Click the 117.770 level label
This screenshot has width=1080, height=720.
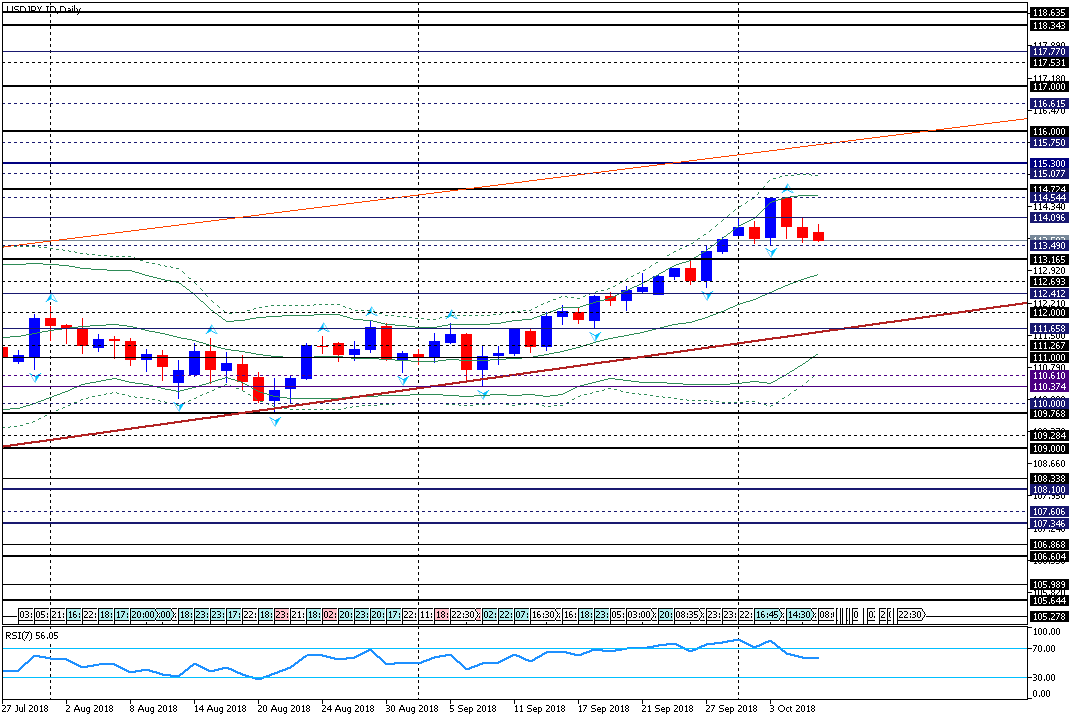1049,52
